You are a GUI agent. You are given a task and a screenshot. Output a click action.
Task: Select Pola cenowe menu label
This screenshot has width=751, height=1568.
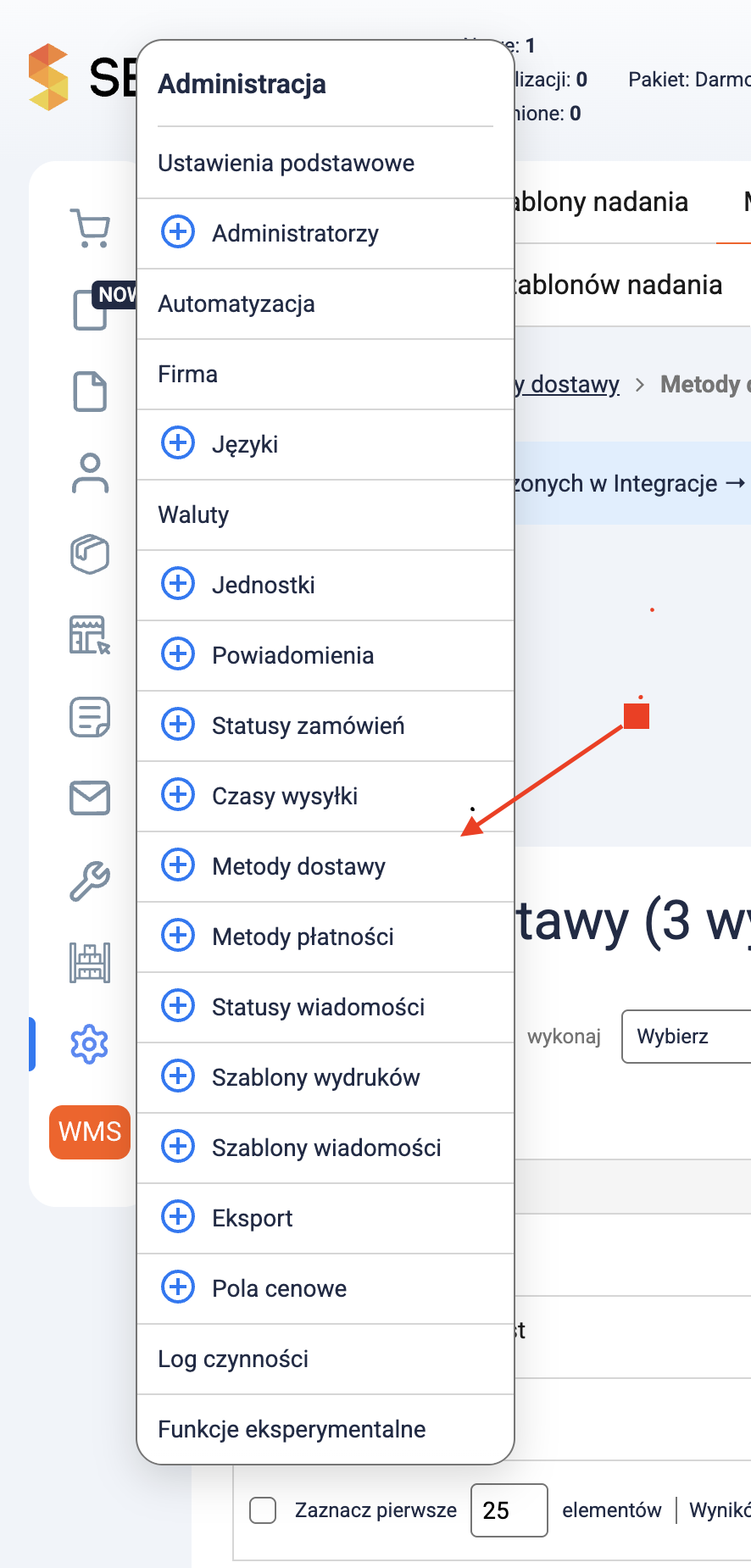click(x=280, y=1288)
